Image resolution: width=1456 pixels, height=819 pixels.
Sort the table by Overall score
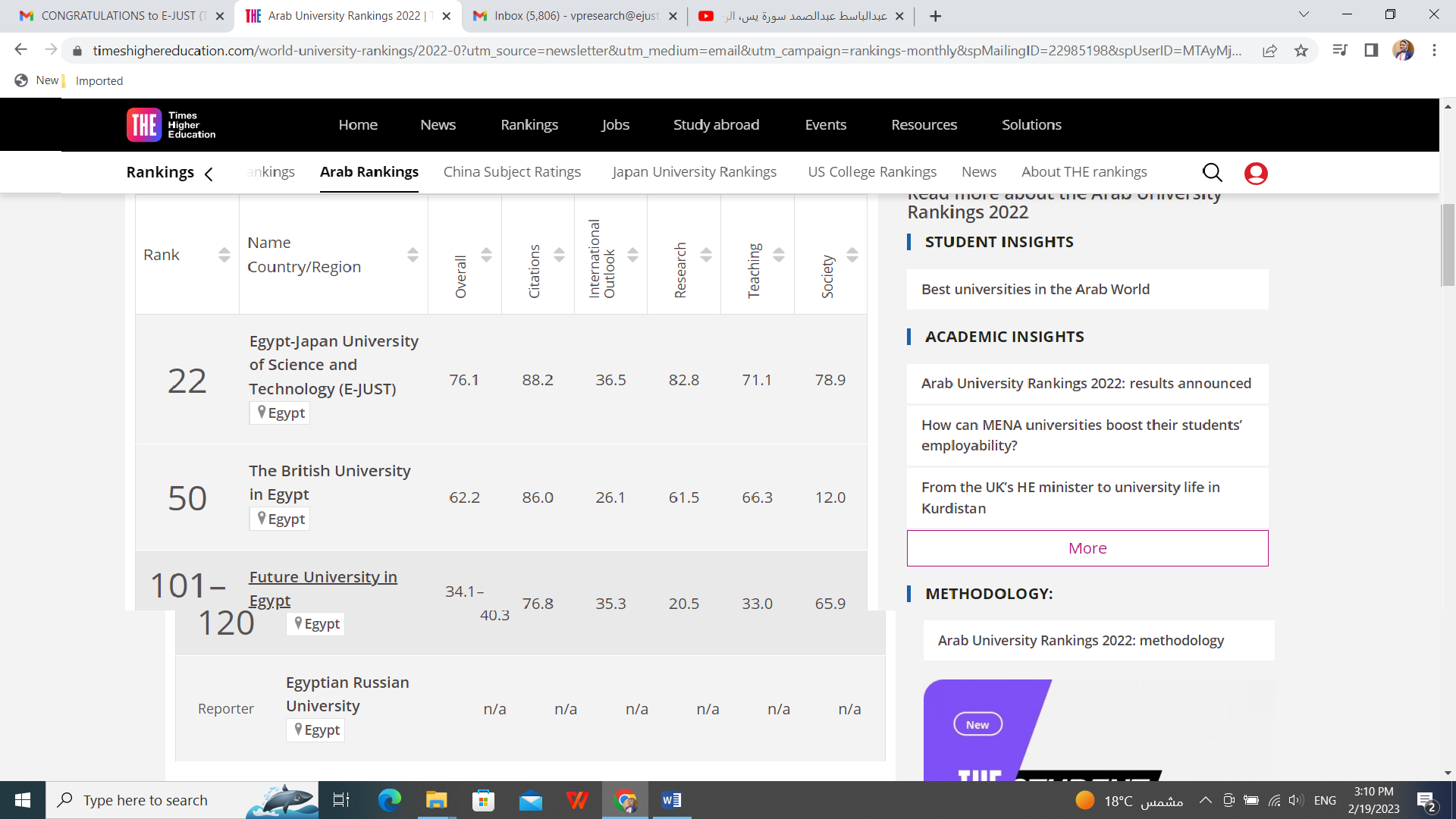click(x=486, y=255)
